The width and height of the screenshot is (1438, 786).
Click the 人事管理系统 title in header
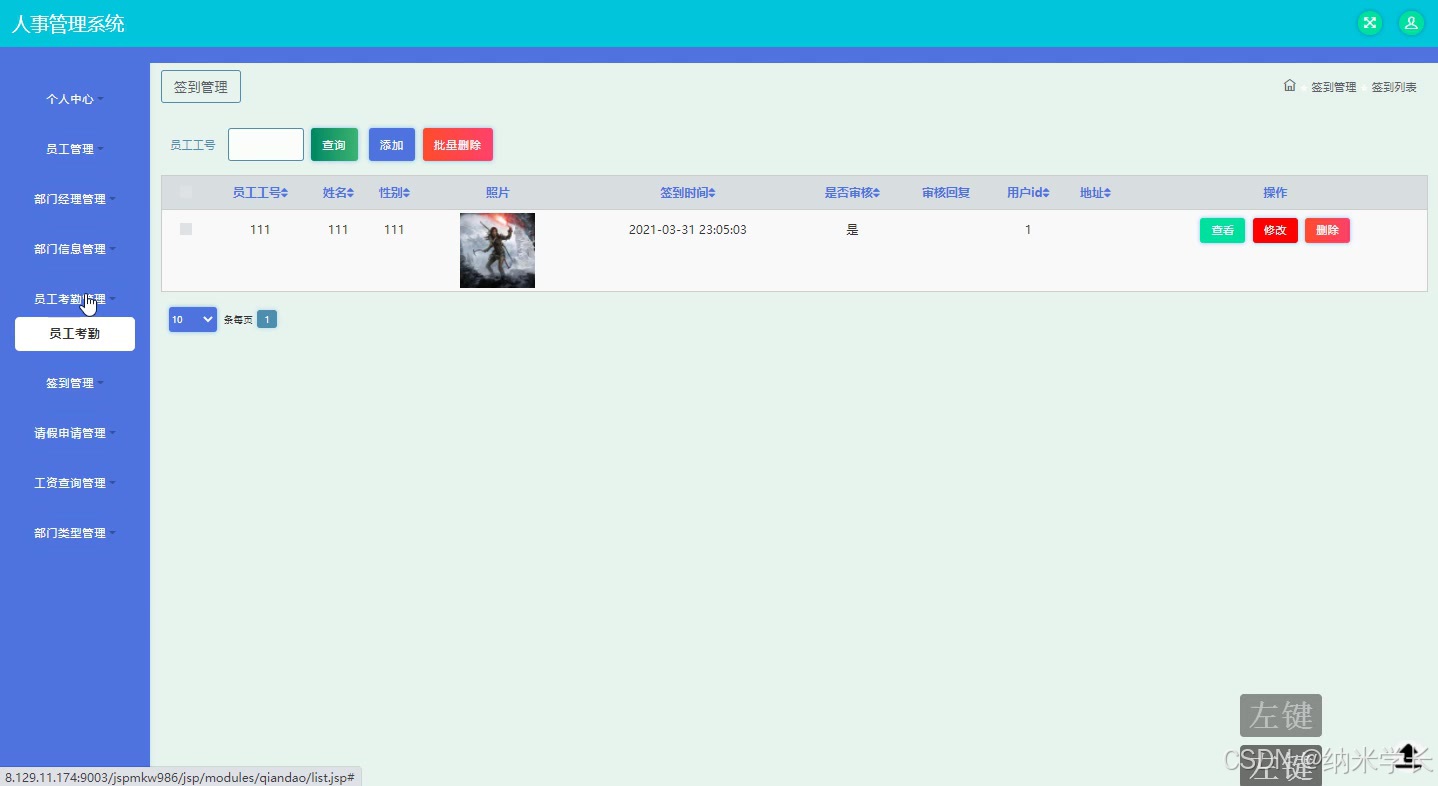pyautogui.click(x=68, y=23)
